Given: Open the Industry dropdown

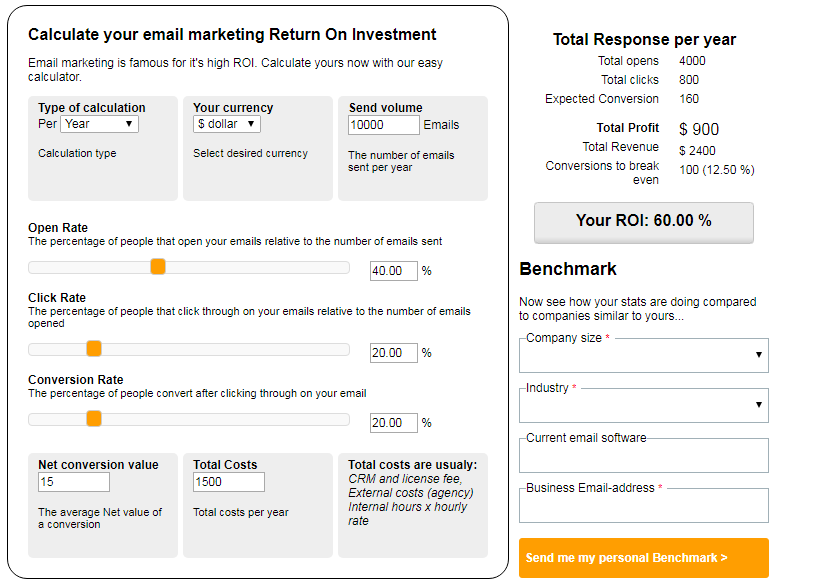Looking at the screenshot, I should pyautogui.click(x=644, y=405).
